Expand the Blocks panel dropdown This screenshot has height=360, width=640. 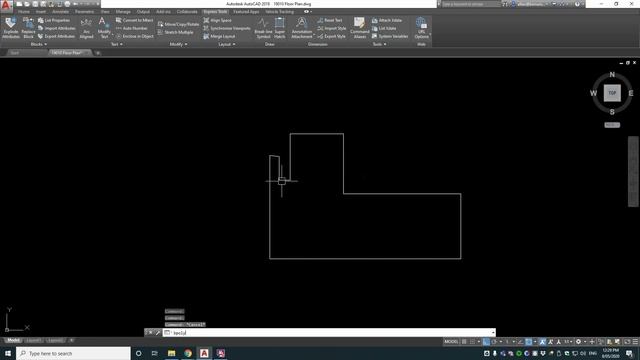tap(39, 44)
